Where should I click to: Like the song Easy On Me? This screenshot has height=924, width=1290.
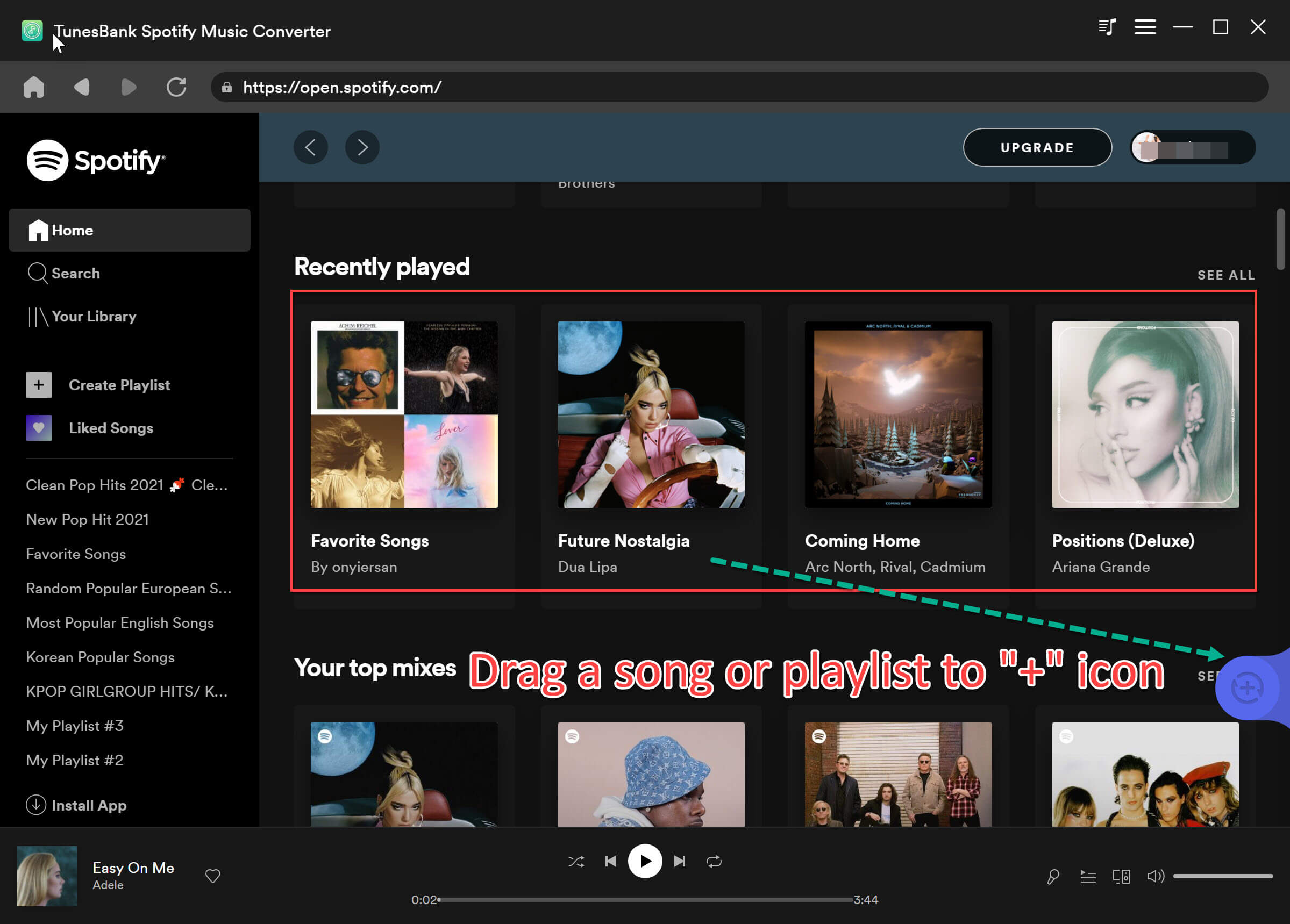tap(213, 876)
